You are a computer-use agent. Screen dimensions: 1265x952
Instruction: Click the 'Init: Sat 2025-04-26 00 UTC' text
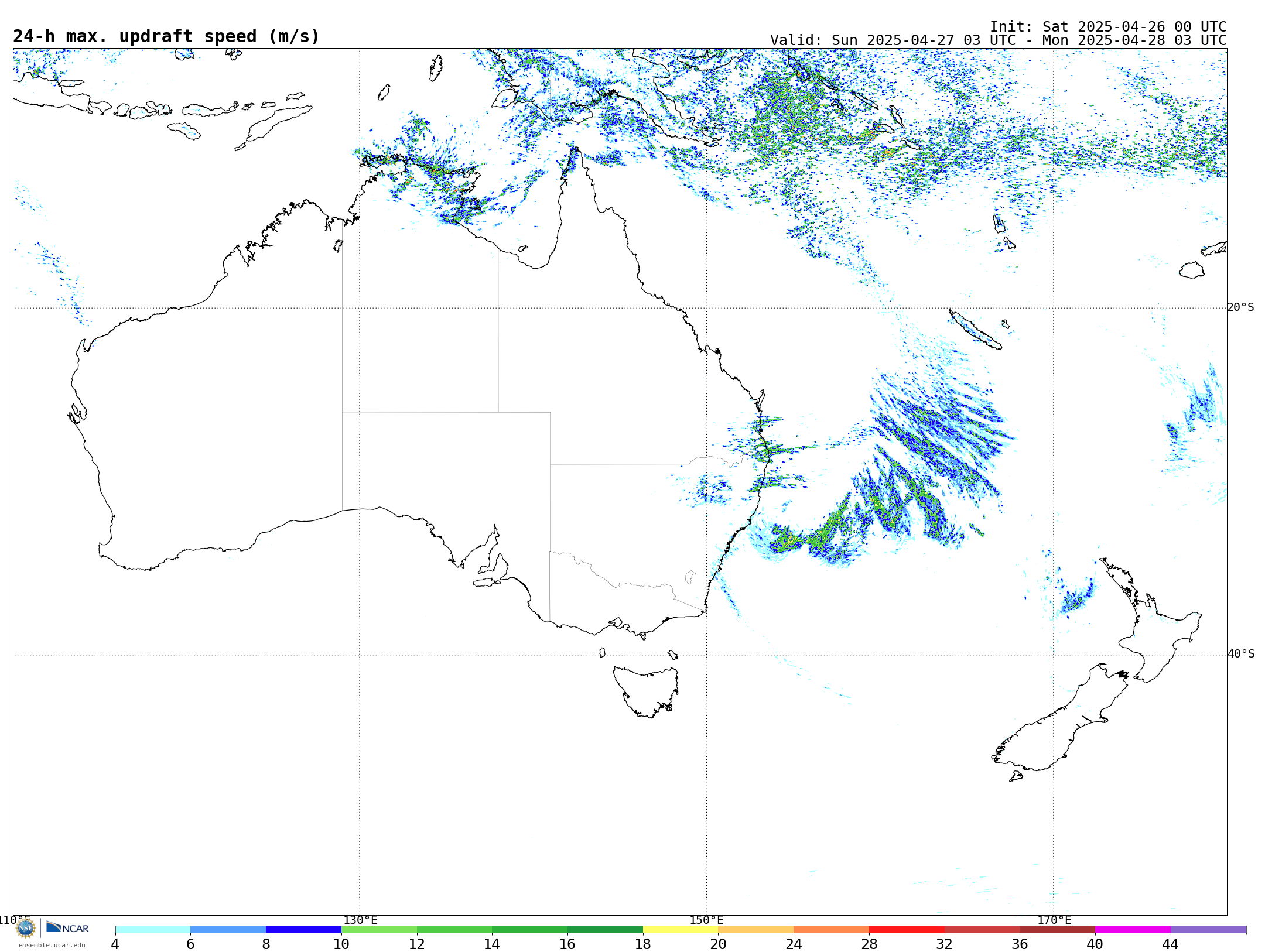point(1108,27)
